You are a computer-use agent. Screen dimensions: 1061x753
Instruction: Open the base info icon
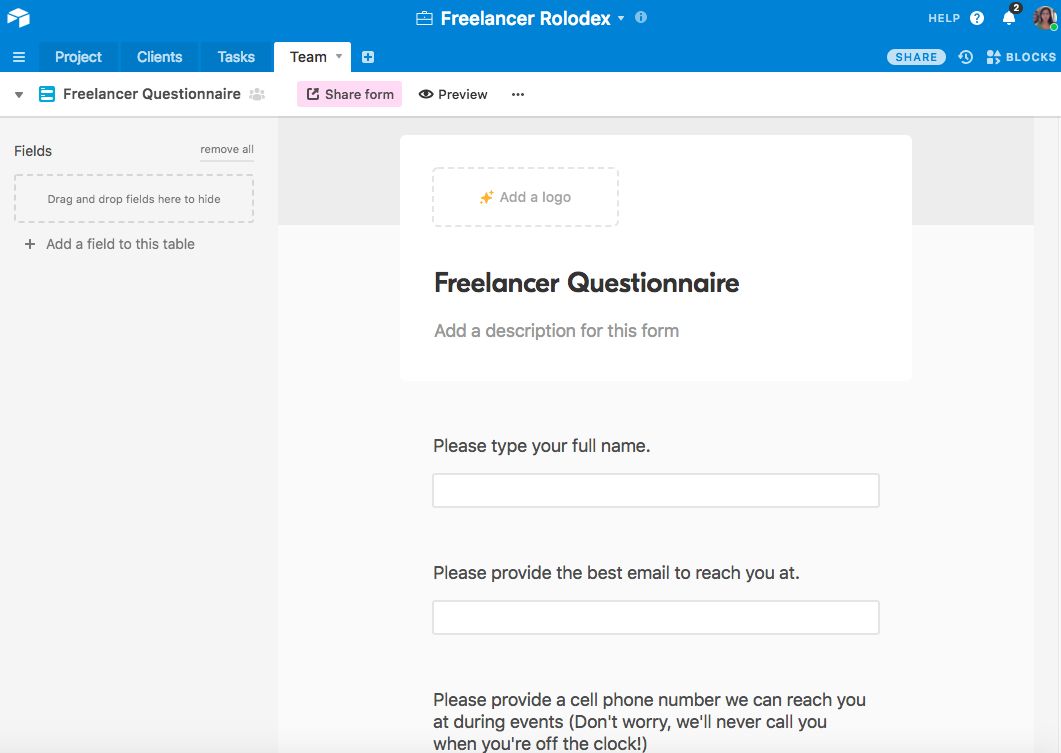641,18
